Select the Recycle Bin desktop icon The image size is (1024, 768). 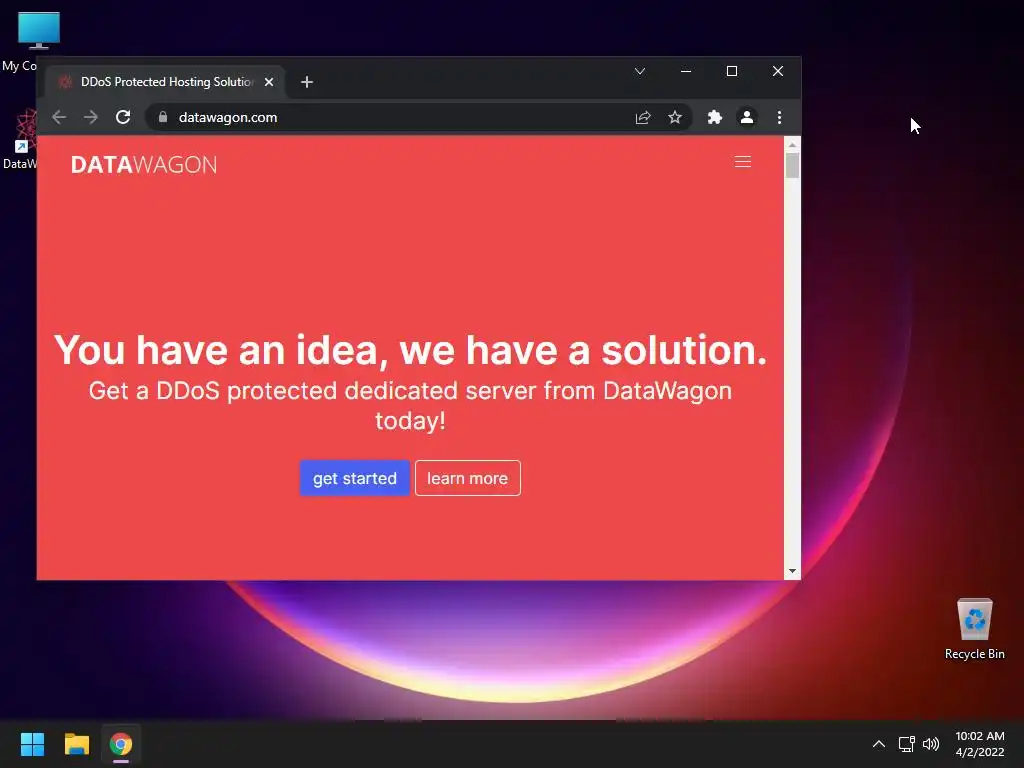tap(974, 629)
